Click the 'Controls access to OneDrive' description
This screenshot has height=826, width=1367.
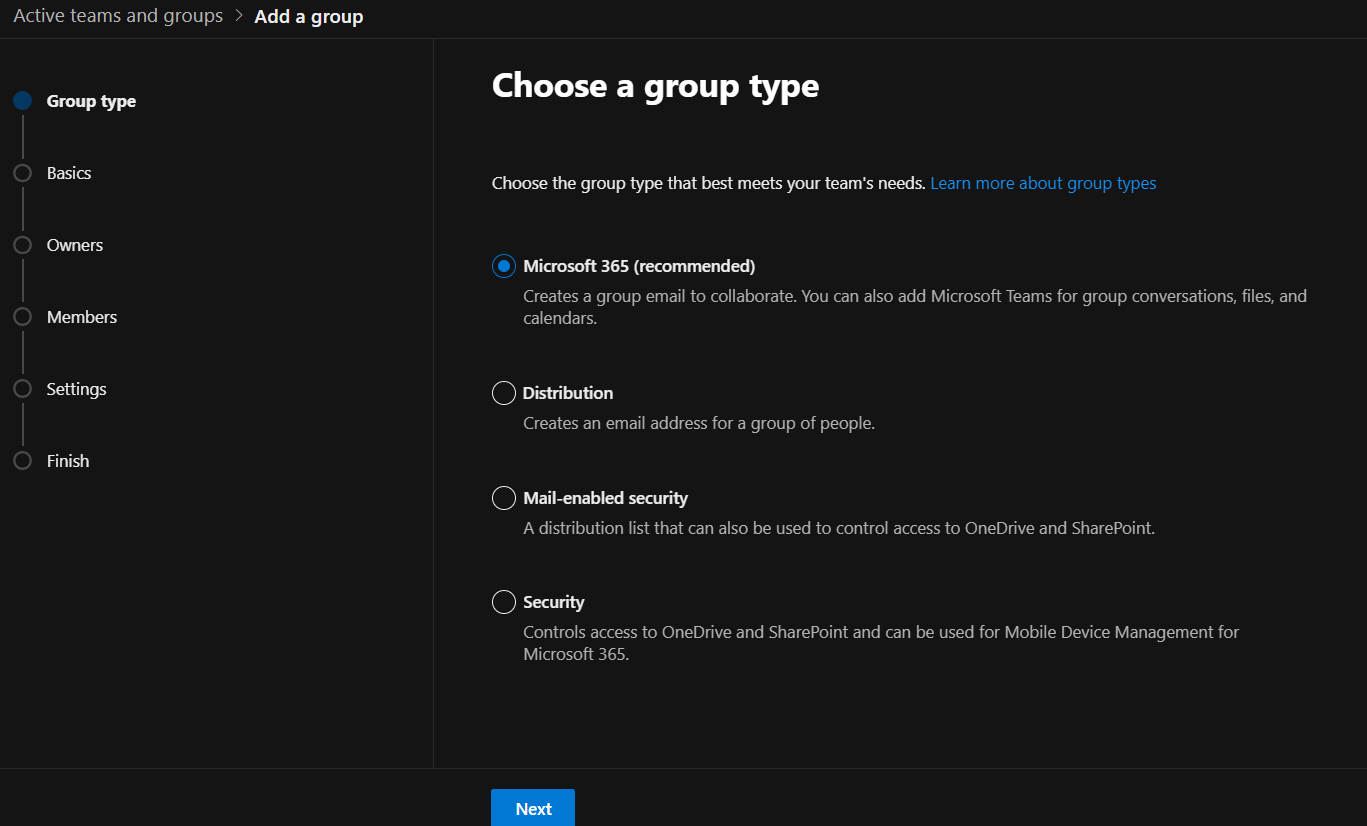pos(881,643)
